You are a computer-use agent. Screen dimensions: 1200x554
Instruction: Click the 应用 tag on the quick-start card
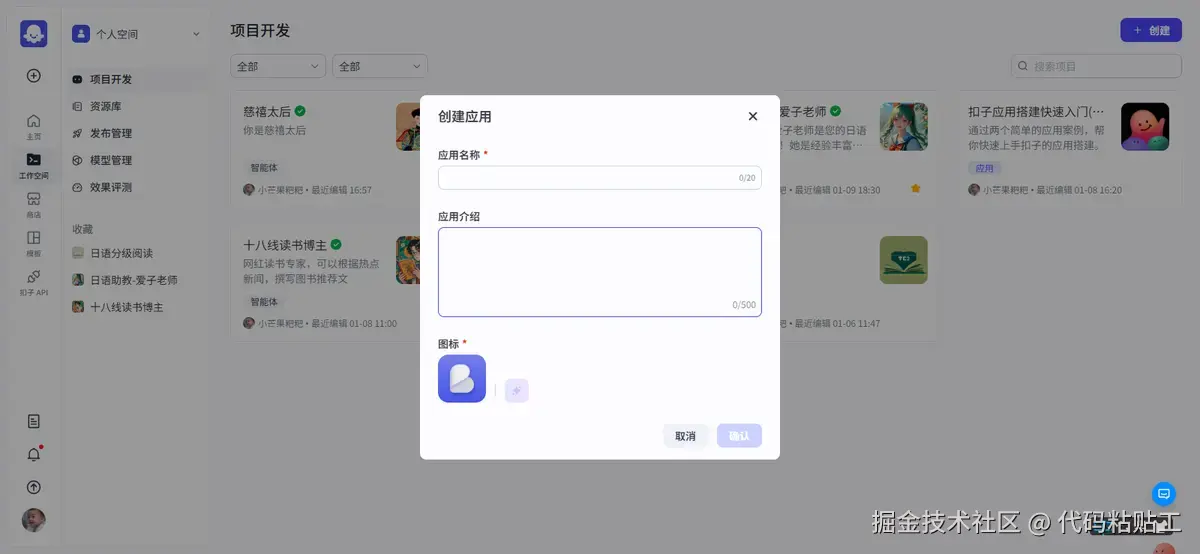click(x=985, y=169)
